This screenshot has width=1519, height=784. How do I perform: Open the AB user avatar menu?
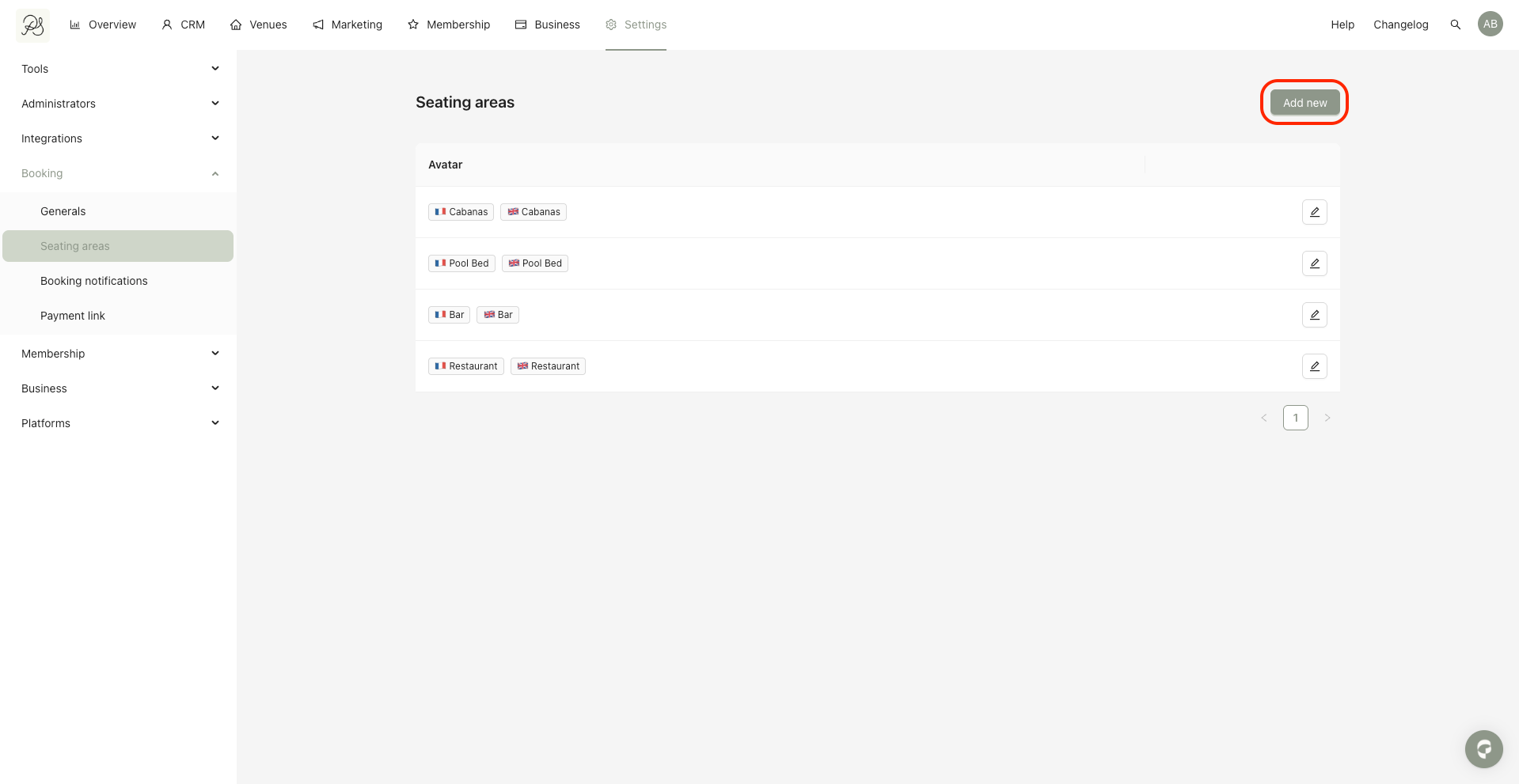(x=1490, y=25)
